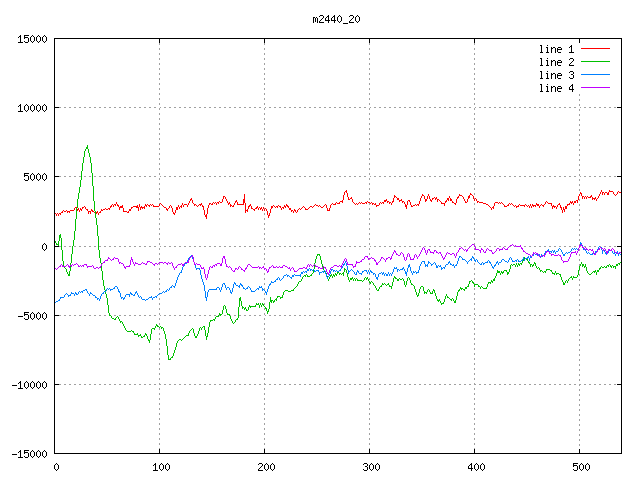
Task: Click the blue line 3 legend sample
Action: (596, 75)
